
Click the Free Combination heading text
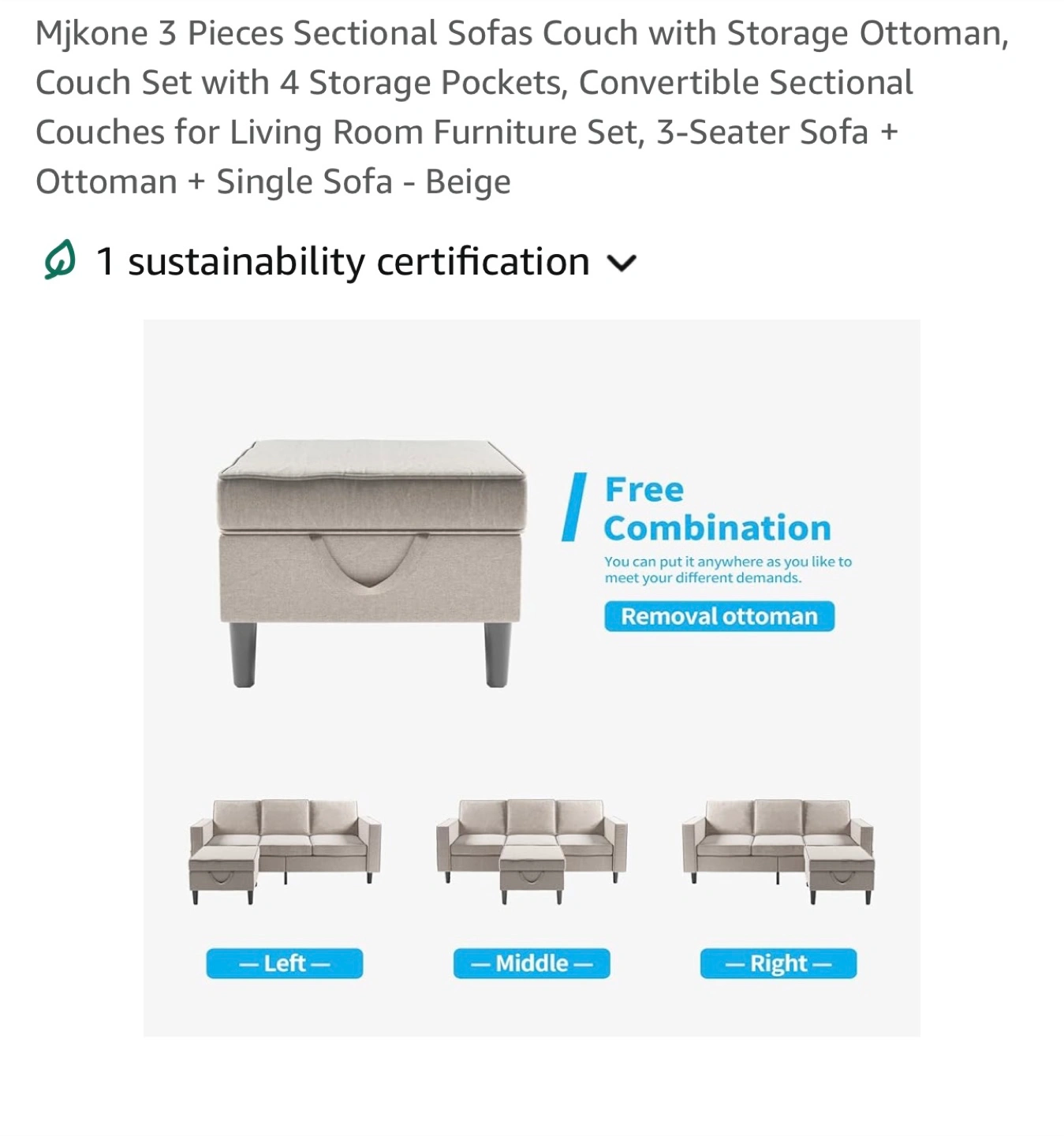718,509
